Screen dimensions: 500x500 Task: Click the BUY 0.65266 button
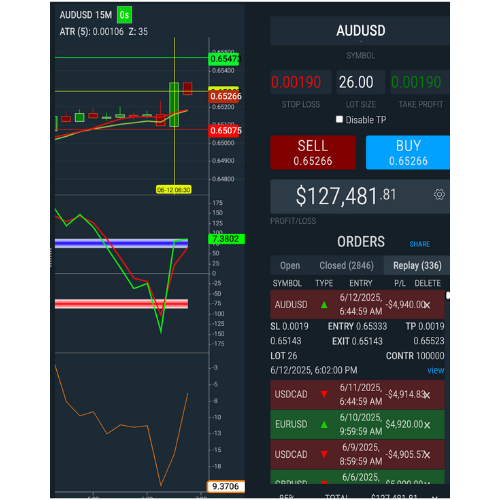(408, 152)
